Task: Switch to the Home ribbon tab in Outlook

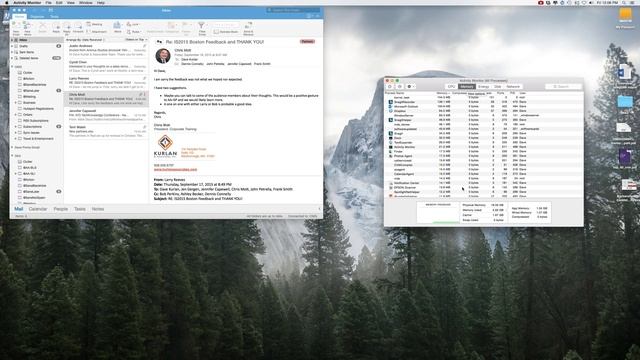Action: point(19,17)
